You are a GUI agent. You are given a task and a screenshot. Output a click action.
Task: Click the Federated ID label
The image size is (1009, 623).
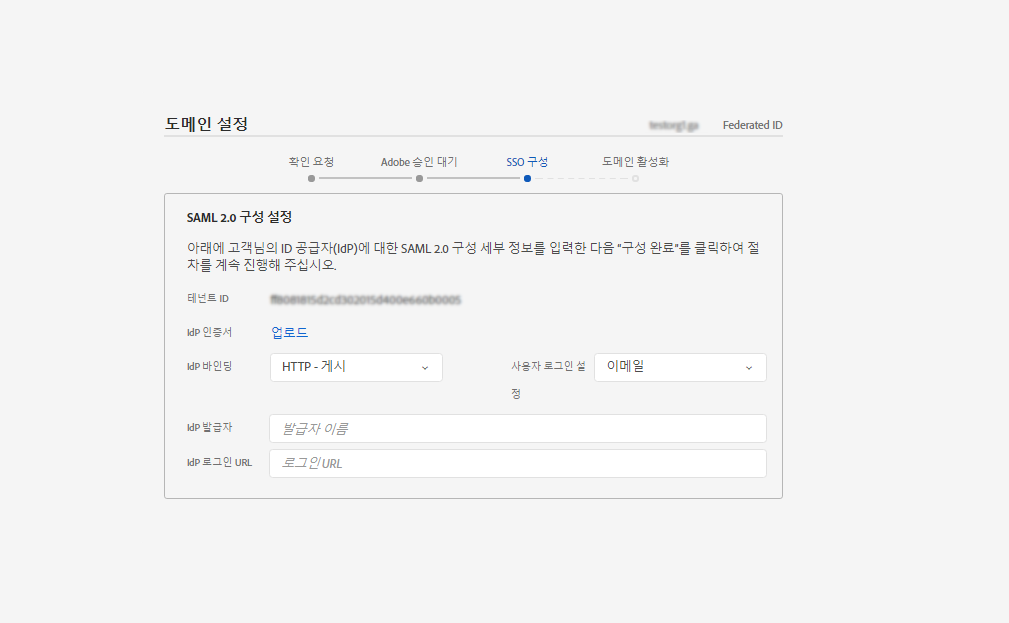tap(753, 124)
